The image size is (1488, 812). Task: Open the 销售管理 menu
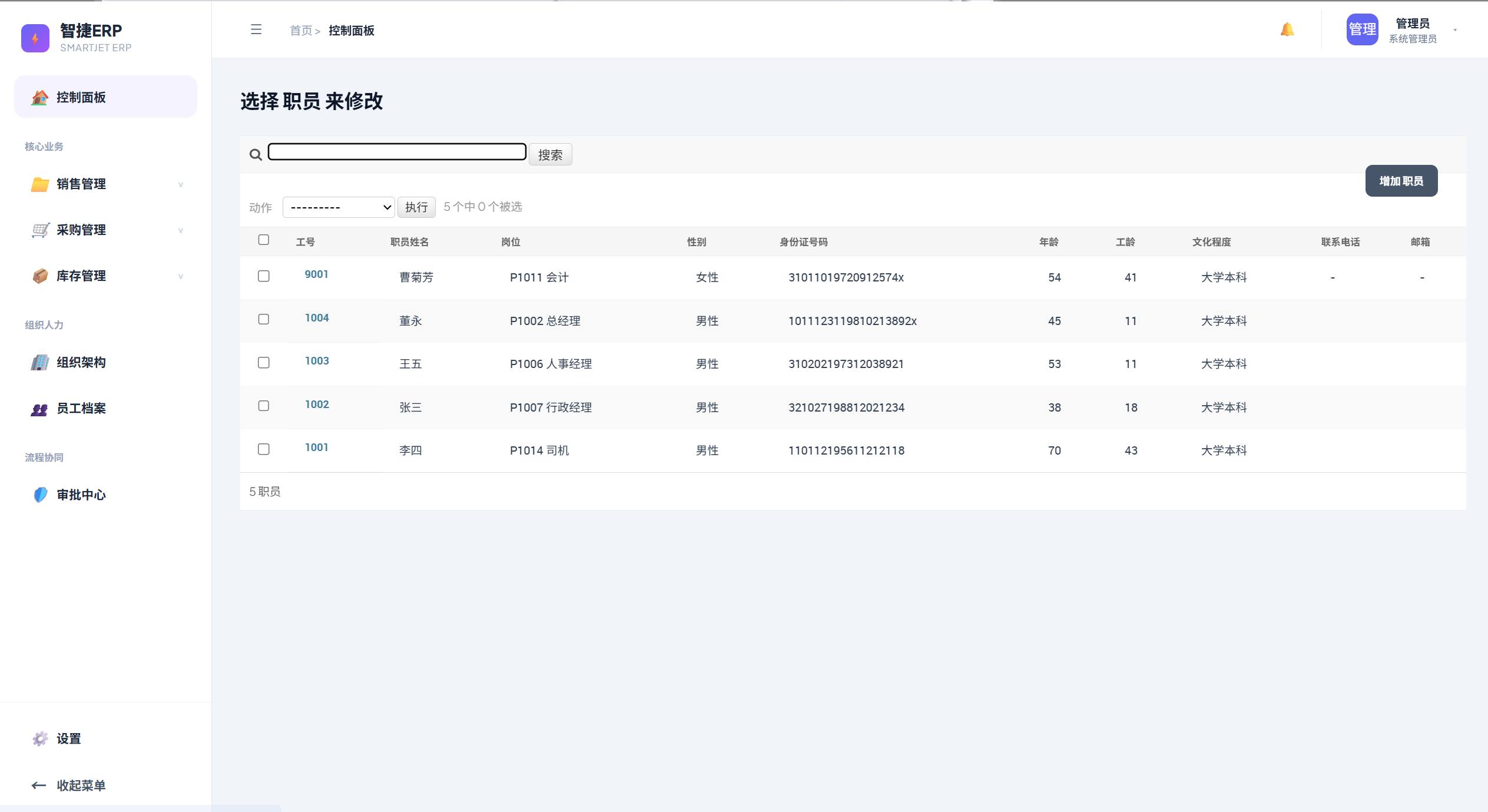pyautogui.click(x=105, y=184)
